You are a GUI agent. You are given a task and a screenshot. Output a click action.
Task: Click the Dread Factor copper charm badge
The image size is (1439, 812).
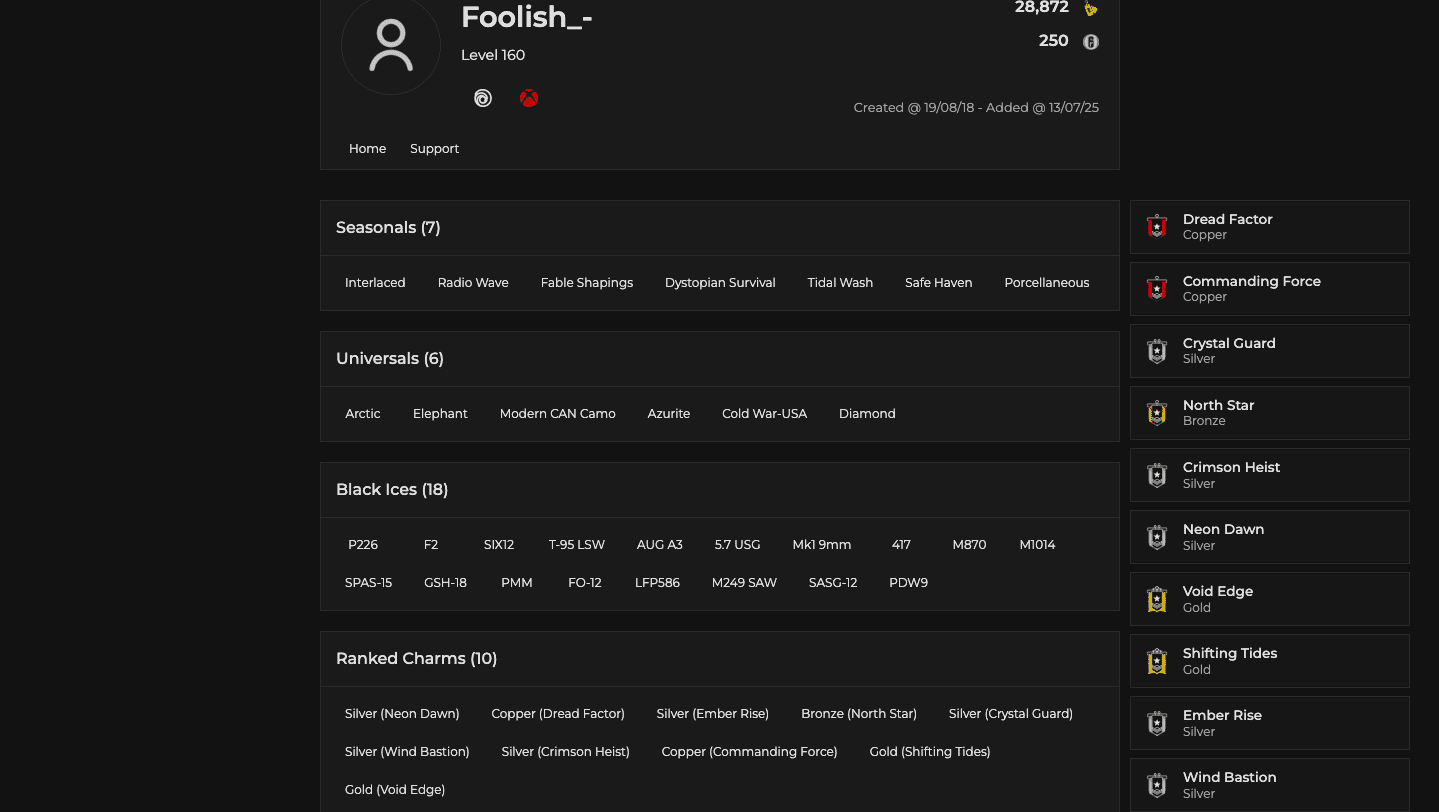[1156, 226]
